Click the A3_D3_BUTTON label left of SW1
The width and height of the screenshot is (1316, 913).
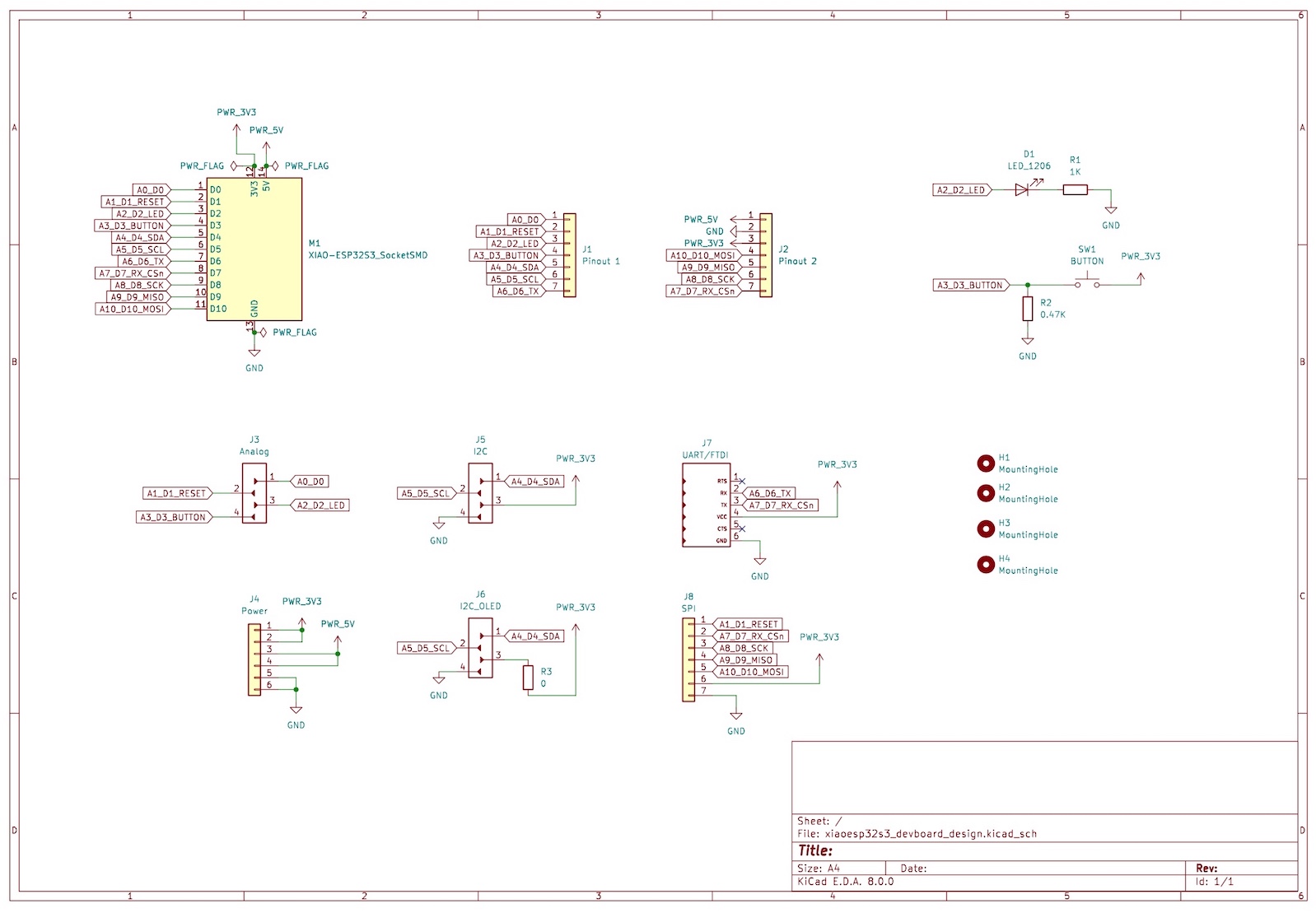(x=973, y=285)
